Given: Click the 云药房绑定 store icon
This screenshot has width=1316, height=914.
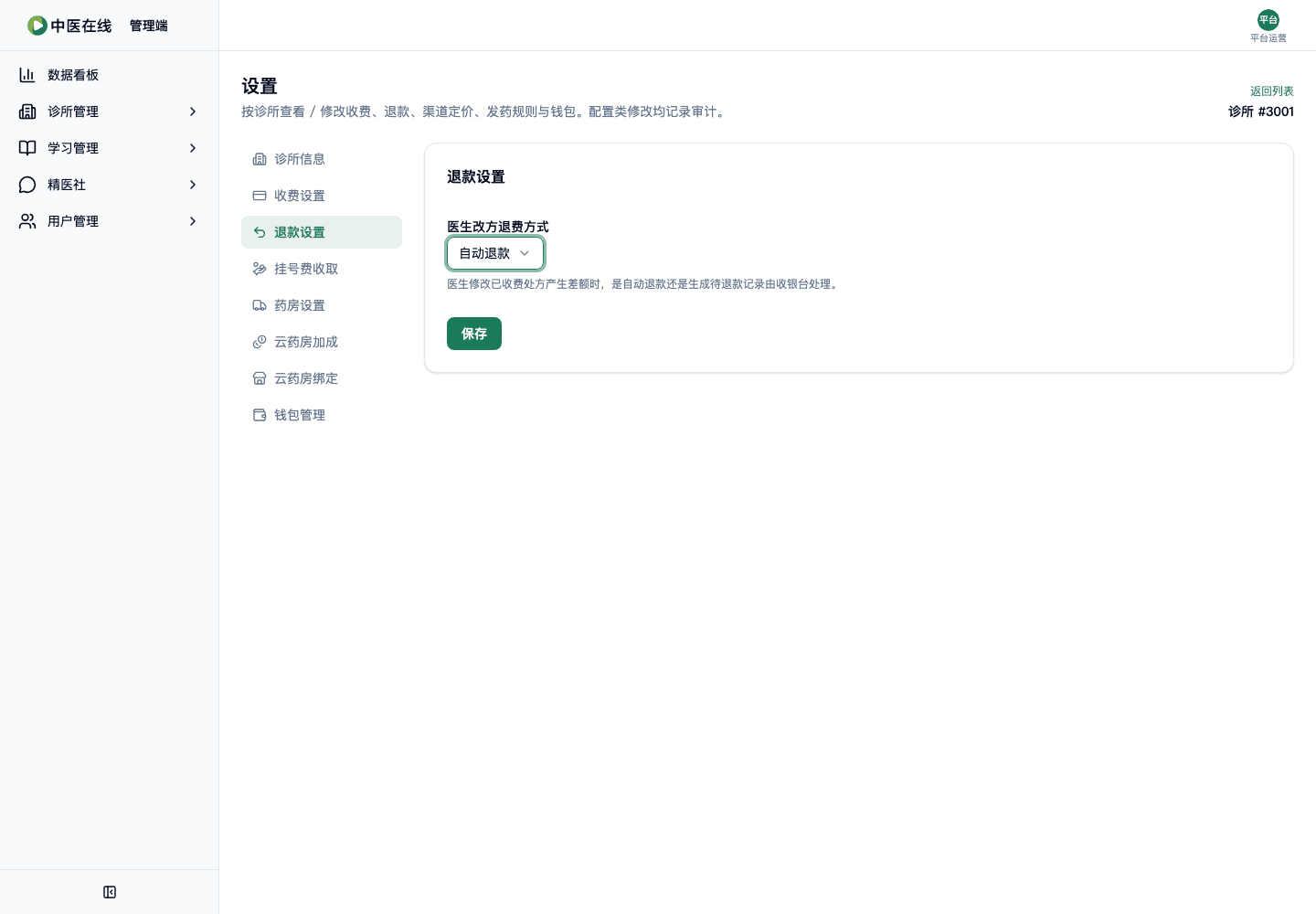Looking at the screenshot, I should click(260, 378).
